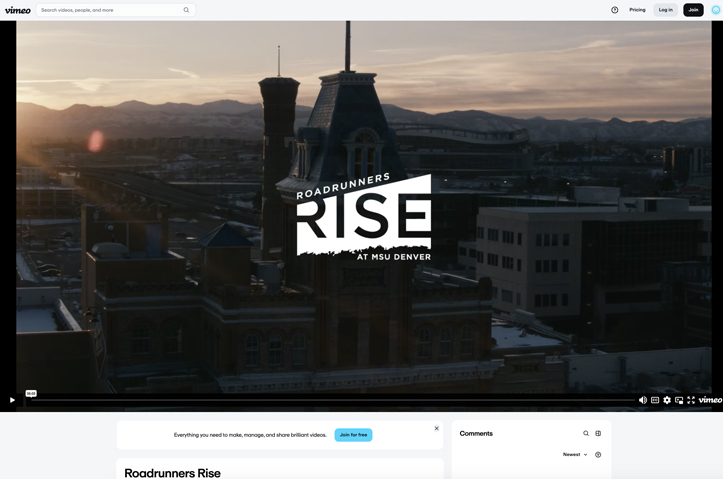Click the Roadrunners Rise logo in video

(364, 217)
